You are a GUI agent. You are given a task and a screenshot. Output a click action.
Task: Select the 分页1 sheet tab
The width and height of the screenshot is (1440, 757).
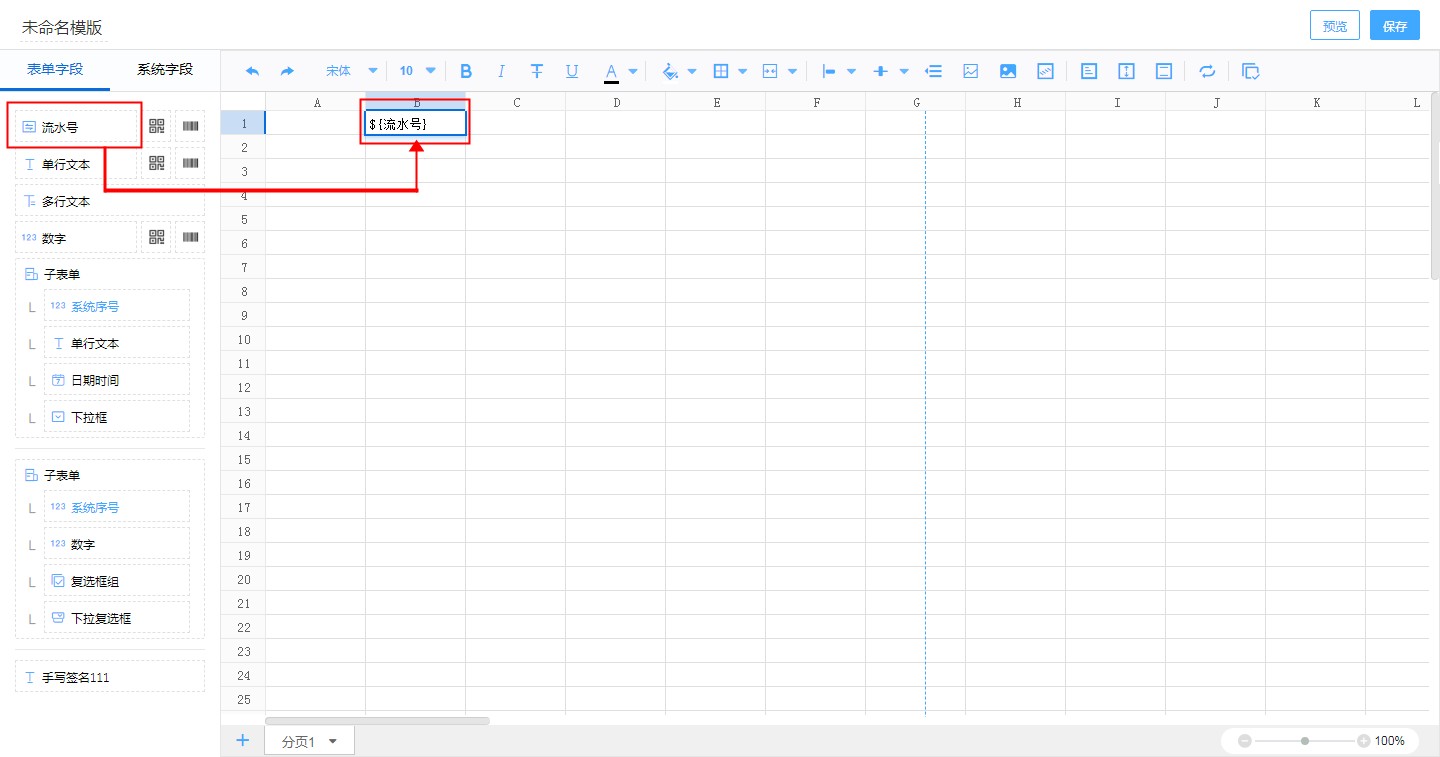click(298, 741)
